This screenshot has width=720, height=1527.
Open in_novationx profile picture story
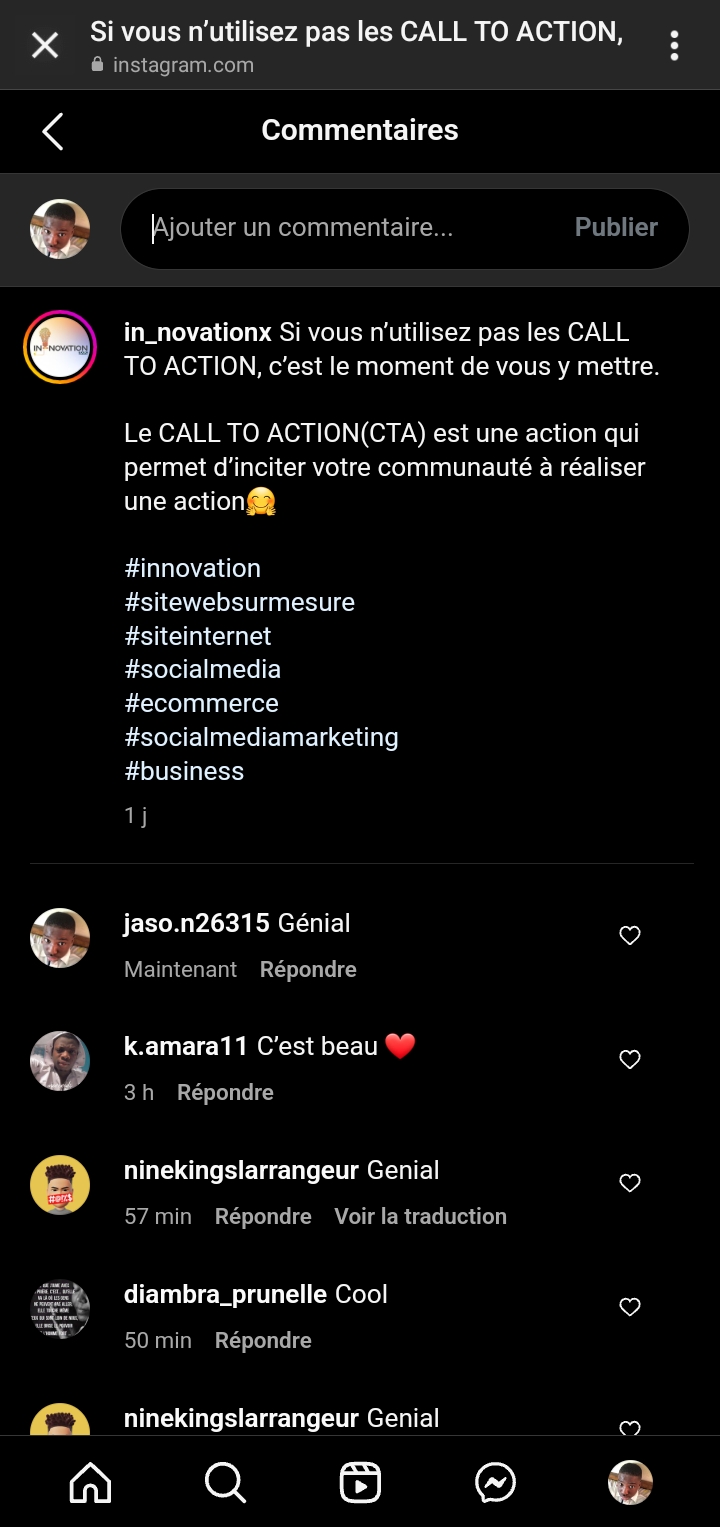tap(60, 348)
